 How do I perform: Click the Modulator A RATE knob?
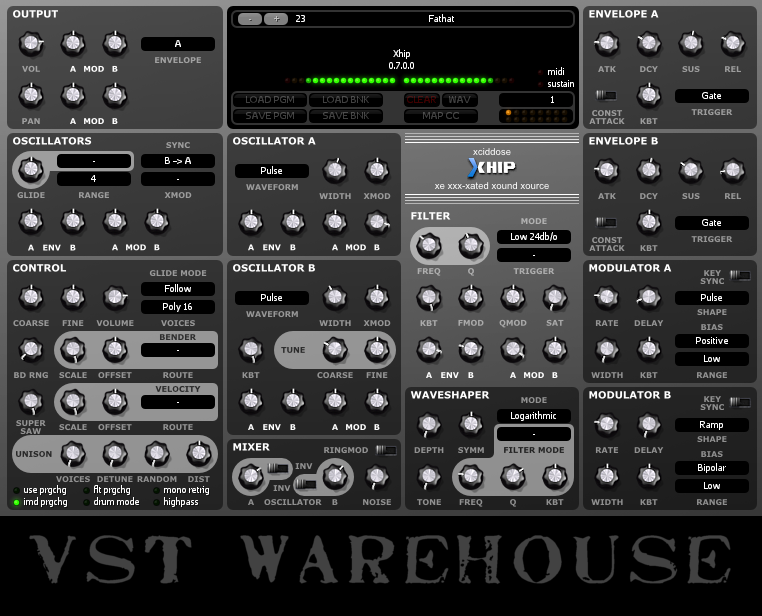click(x=606, y=297)
